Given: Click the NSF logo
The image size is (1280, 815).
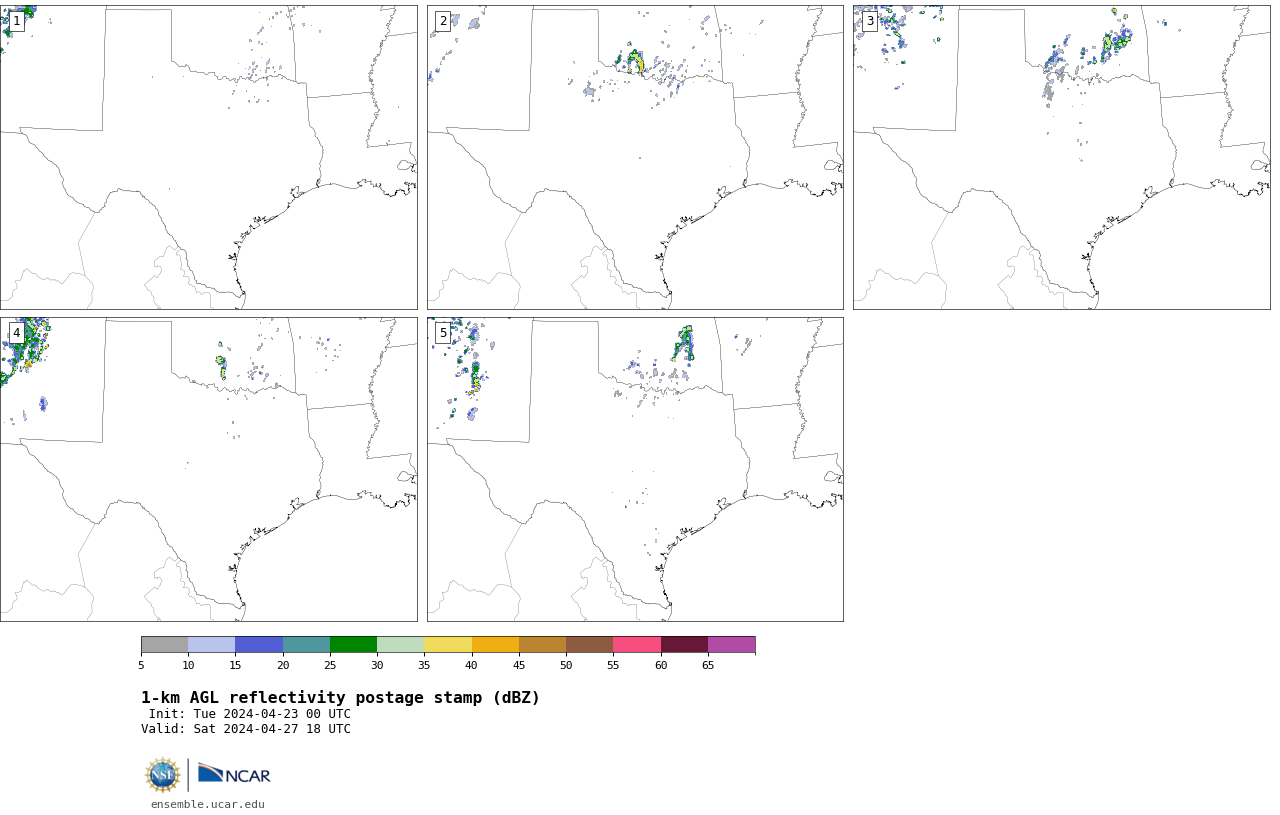Looking at the screenshot, I should coord(163,775).
